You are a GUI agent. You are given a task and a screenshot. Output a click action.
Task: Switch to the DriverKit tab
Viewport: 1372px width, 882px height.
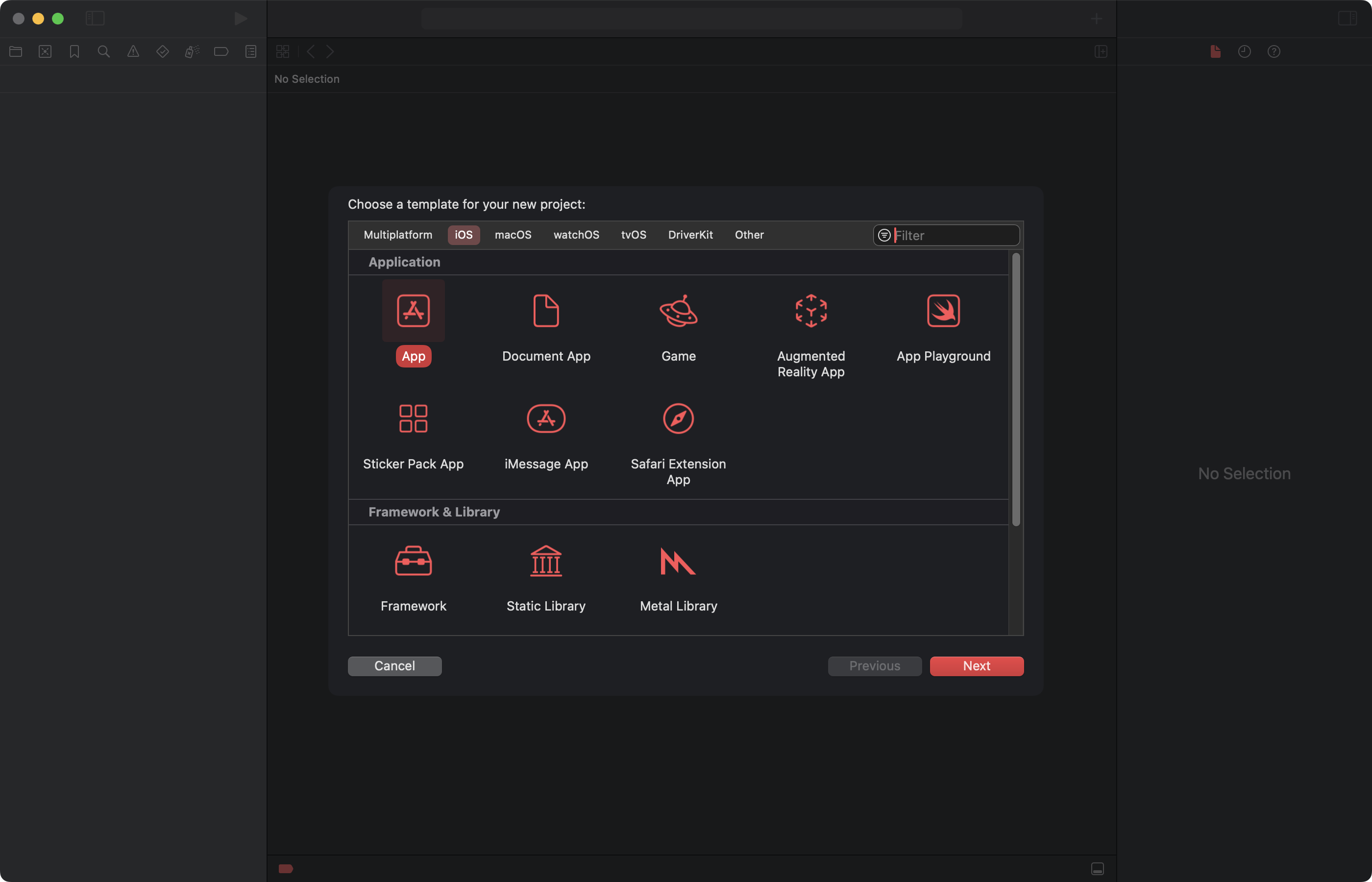pos(690,235)
